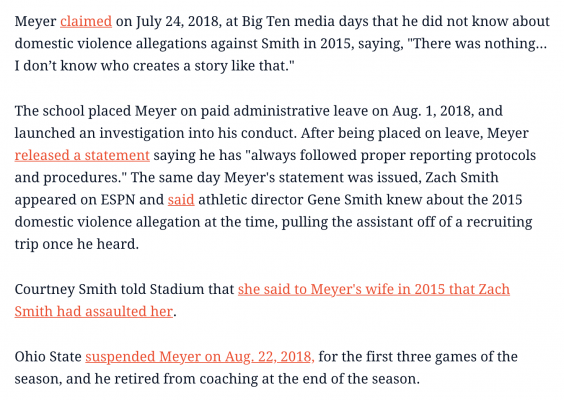Click the "Smith had assaulted her" link text
The image size is (564, 400).
(x=94, y=312)
